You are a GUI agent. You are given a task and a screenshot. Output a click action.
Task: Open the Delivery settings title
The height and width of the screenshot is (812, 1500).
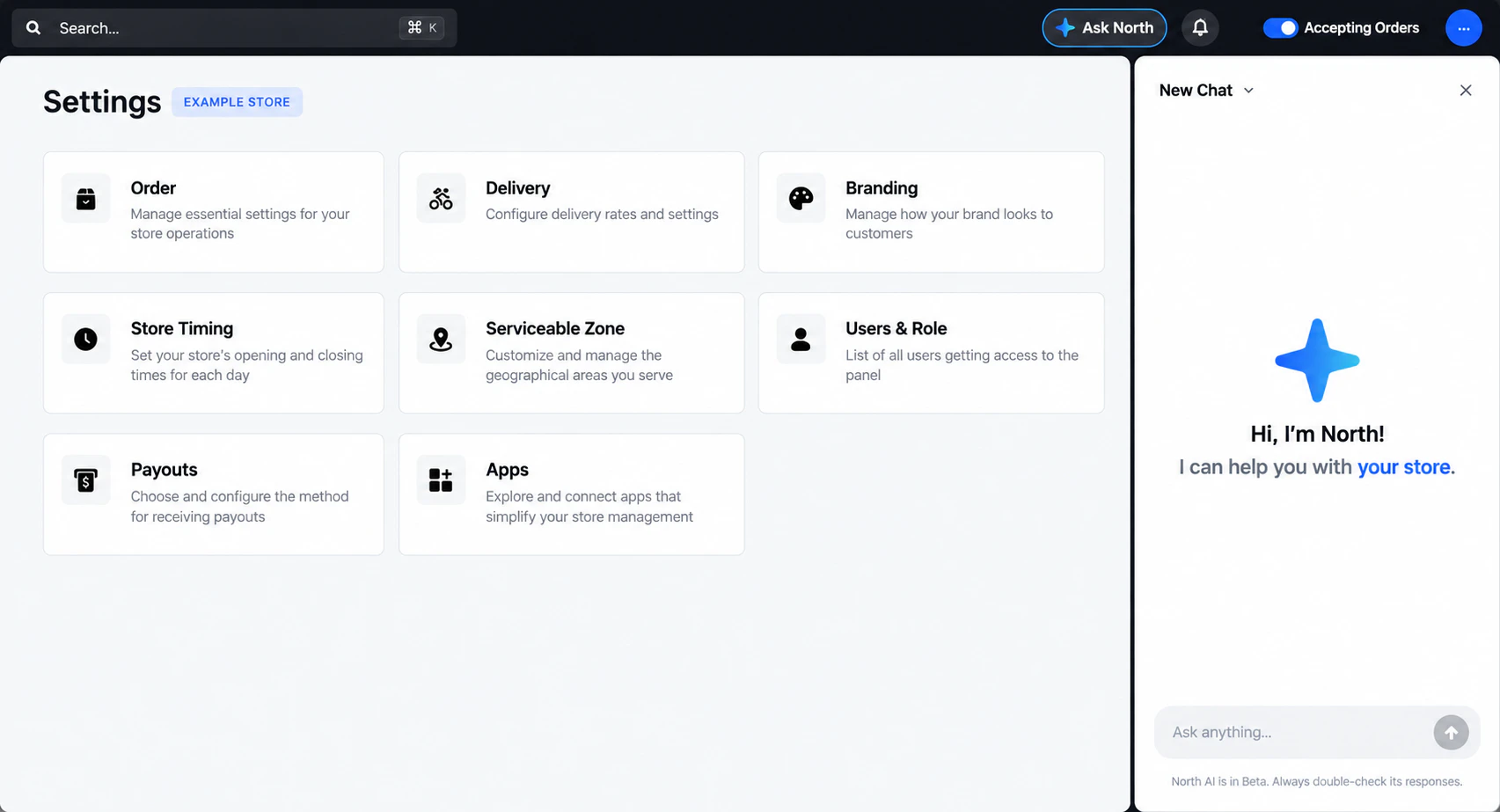(517, 188)
